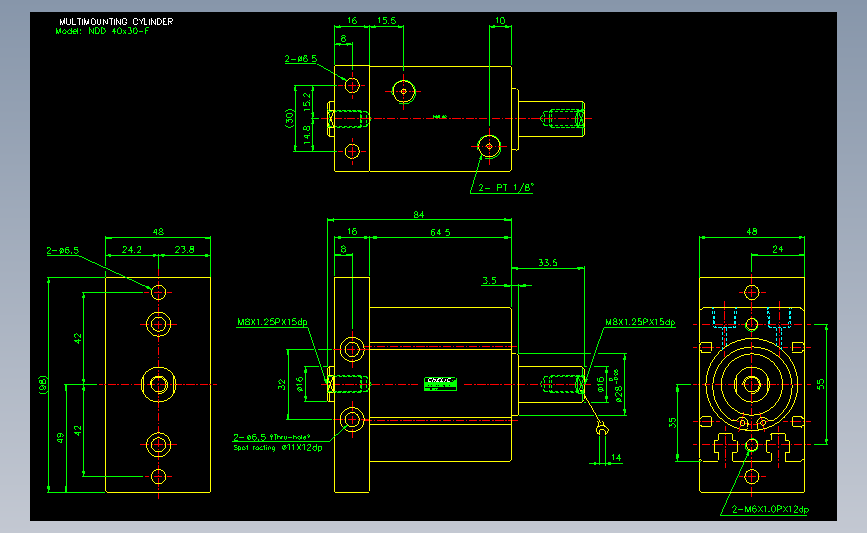Click the left "M8X1.25PX15dp" thread callout
This screenshot has height=533, width=867.
272,322
